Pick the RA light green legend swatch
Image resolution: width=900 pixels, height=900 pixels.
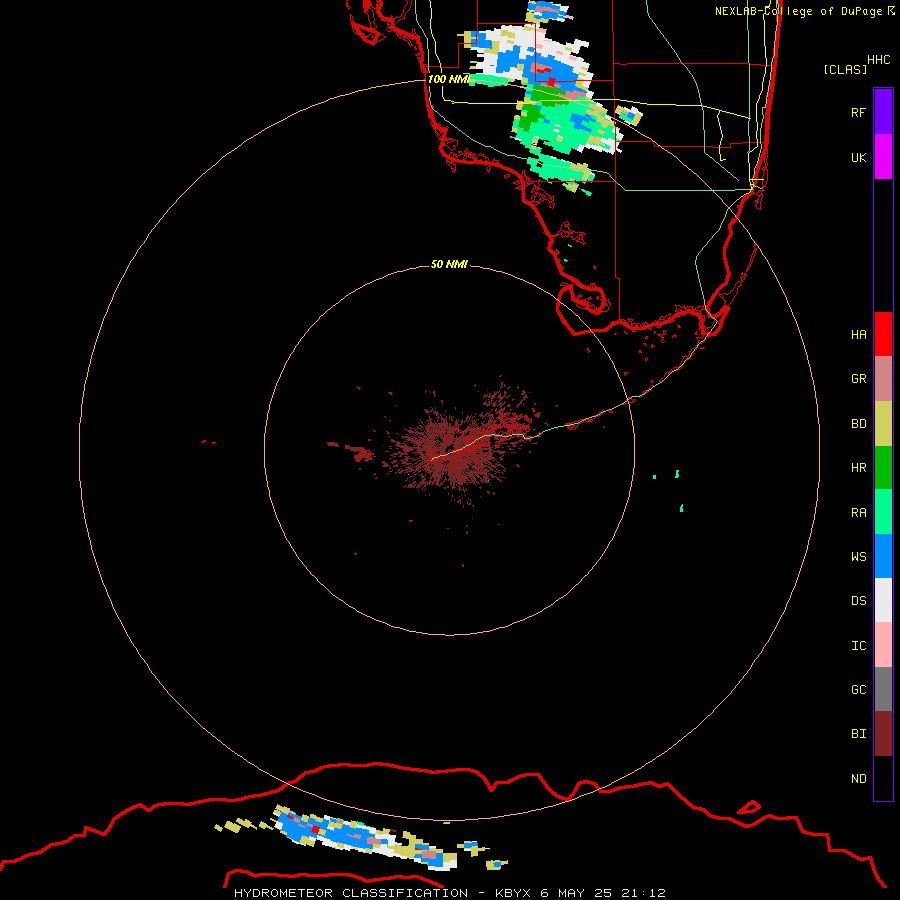883,512
